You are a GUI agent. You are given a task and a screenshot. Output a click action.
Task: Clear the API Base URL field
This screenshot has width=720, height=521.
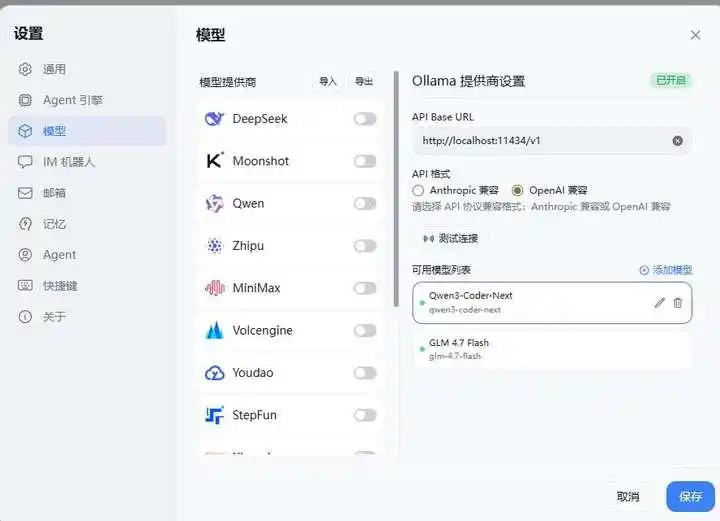pos(677,141)
